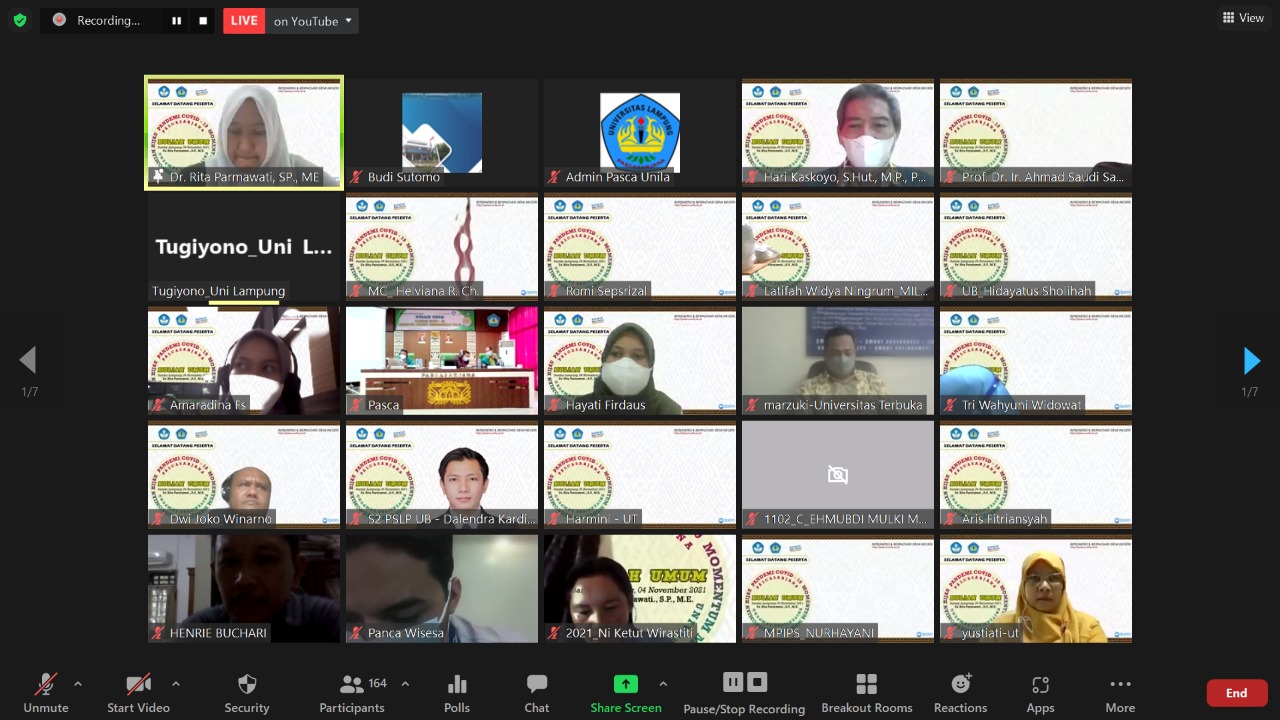Viewport: 1280px width, 720px height.
Task: Open the More options menu
Action: [1120, 692]
